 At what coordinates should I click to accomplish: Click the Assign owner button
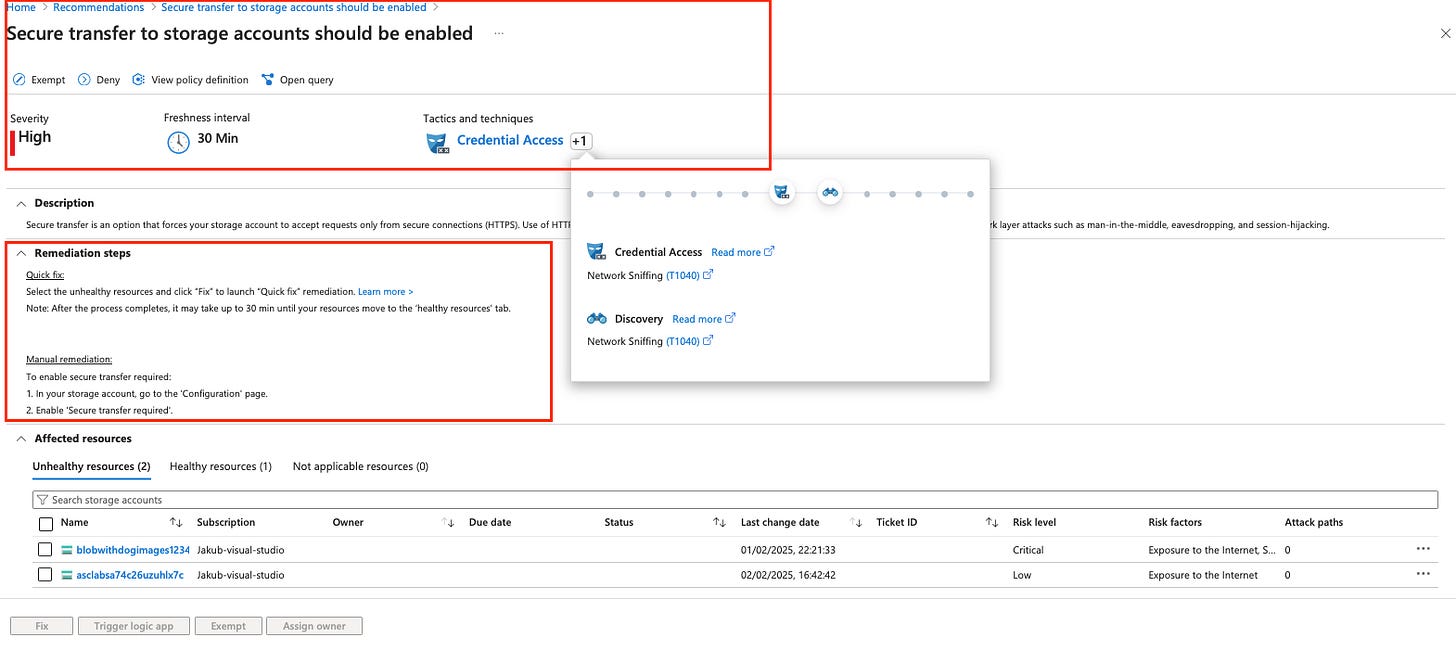314,626
